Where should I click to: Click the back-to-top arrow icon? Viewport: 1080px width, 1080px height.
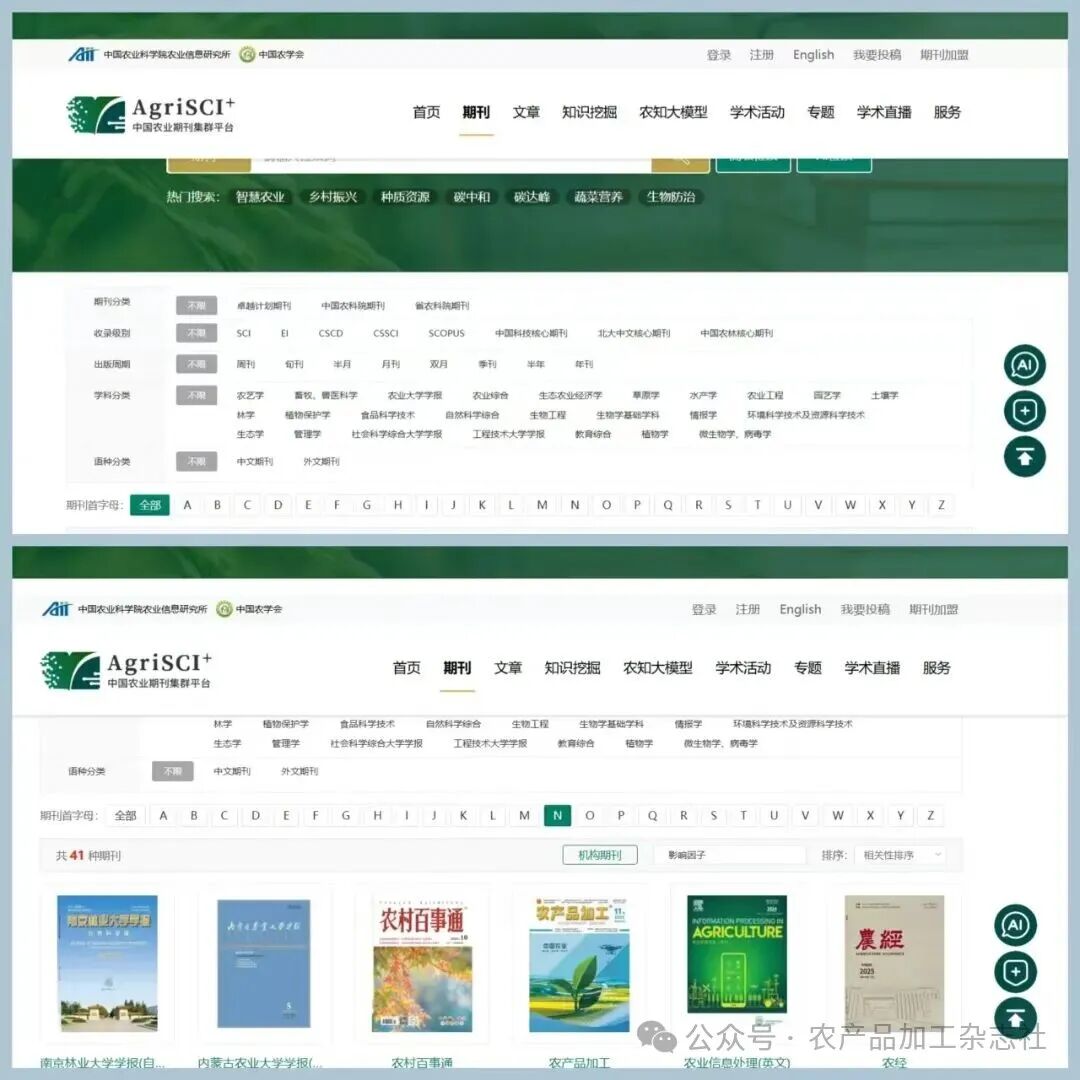(1024, 457)
